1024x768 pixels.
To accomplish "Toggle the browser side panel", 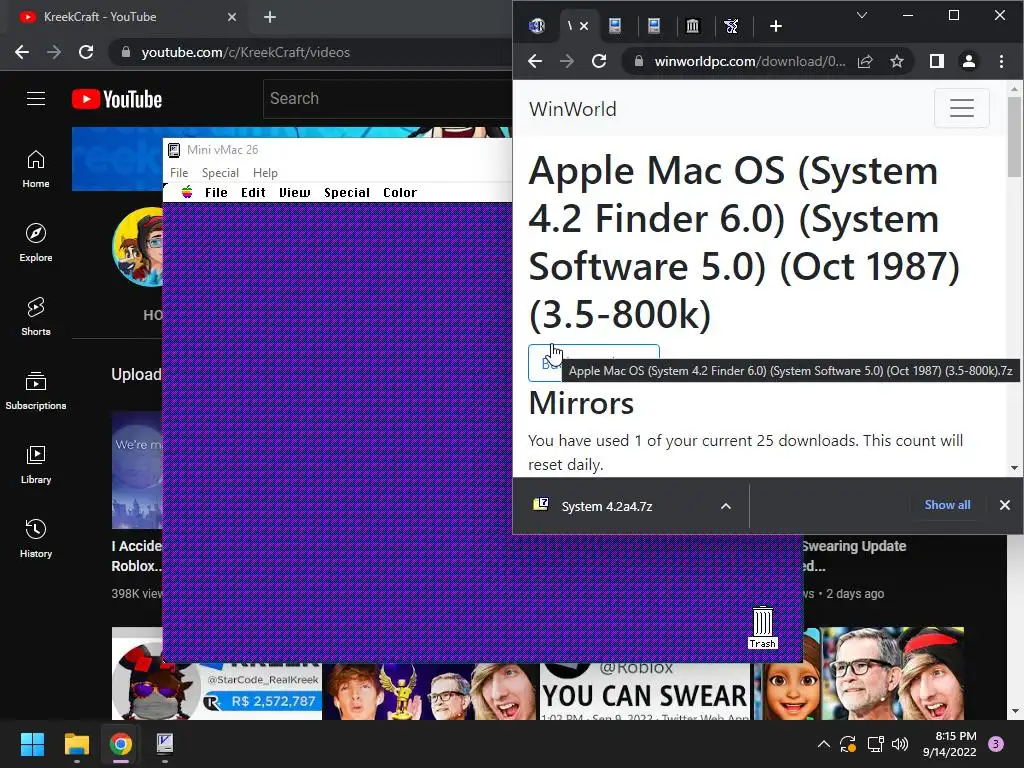I will click(936, 61).
